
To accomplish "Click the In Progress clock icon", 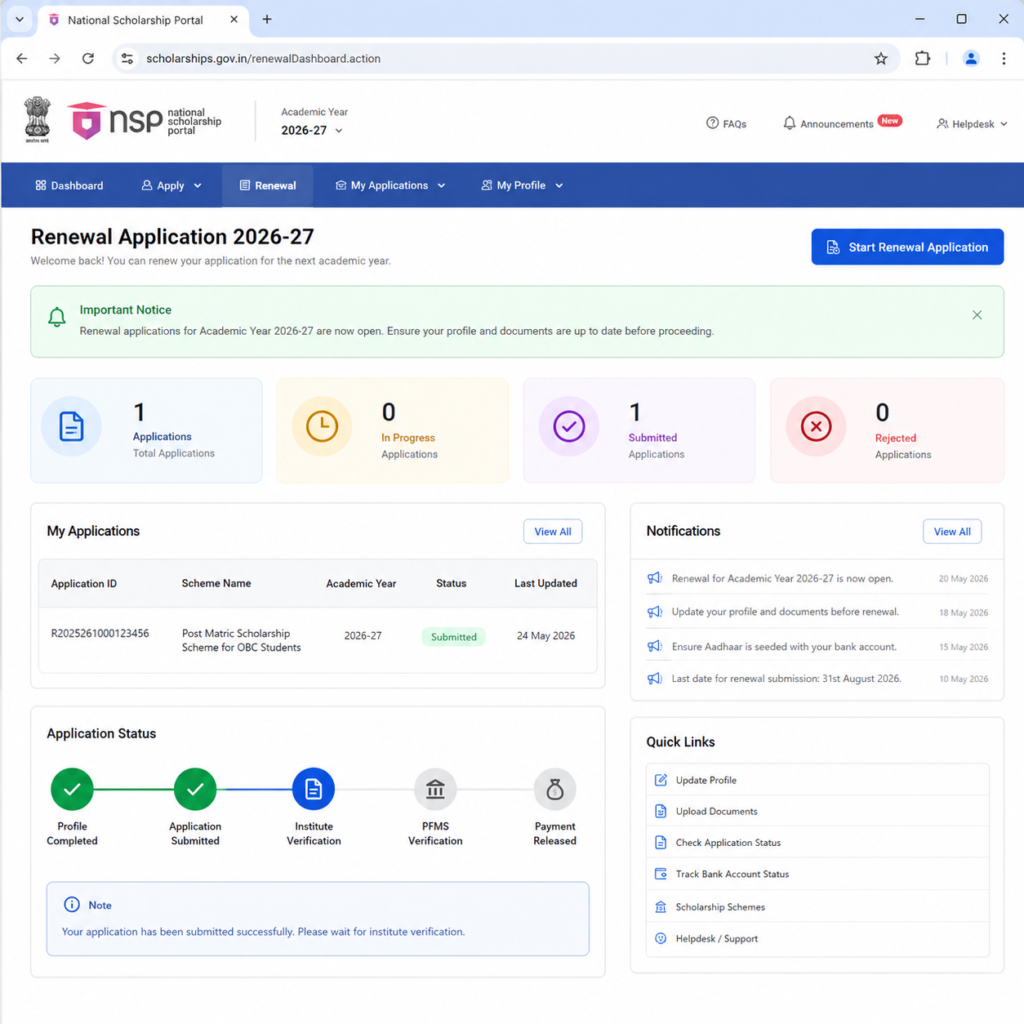I will click(x=322, y=426).
